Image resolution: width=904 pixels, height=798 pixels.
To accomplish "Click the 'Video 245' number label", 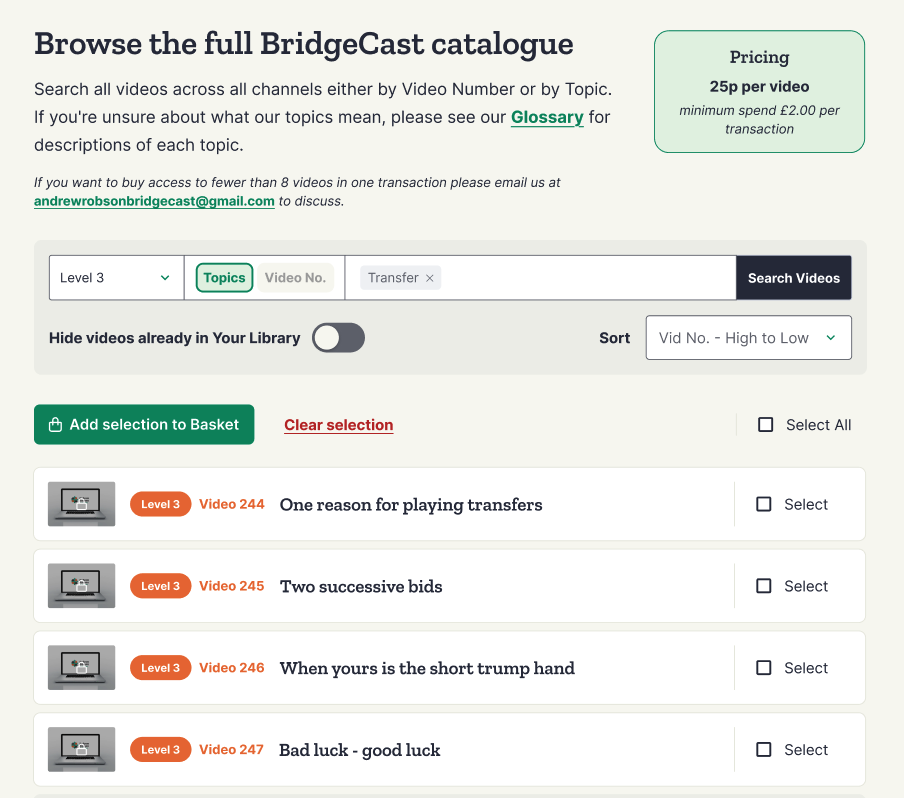I will click(232, 586).
